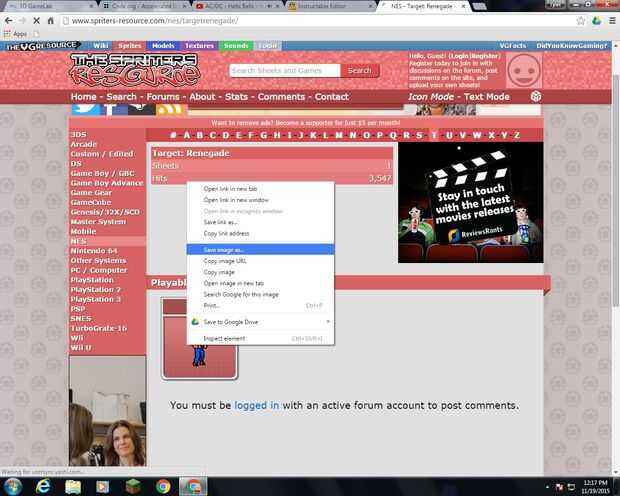Open the Home navigation link

click(x=83, y=97)
